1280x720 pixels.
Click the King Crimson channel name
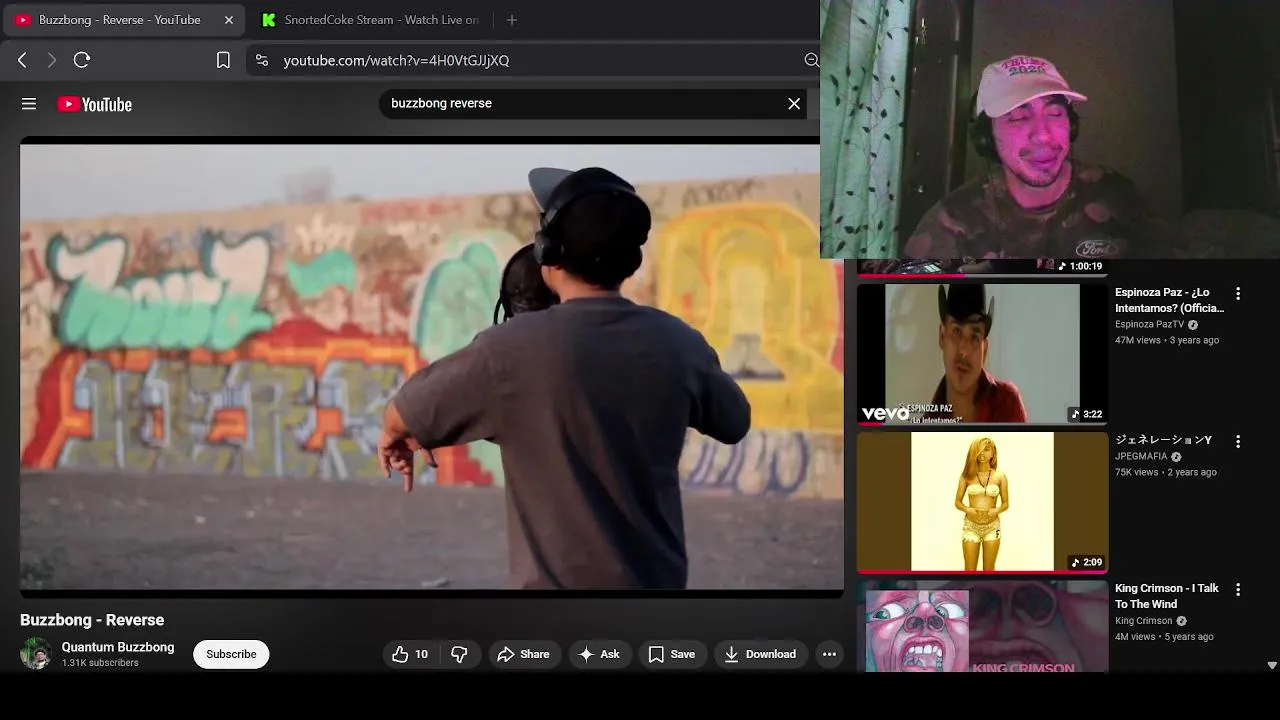(x=1143, y=620)
